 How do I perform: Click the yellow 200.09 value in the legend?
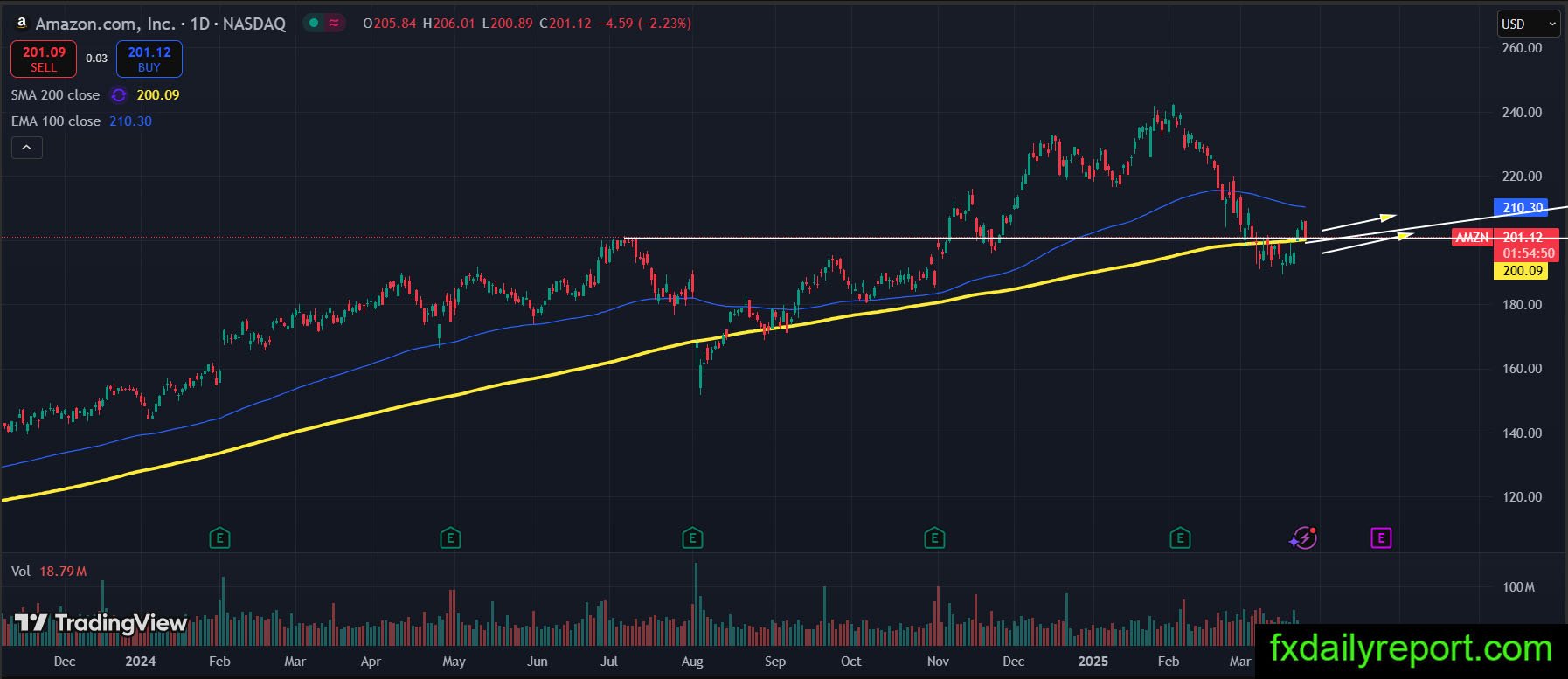[158, 95]
